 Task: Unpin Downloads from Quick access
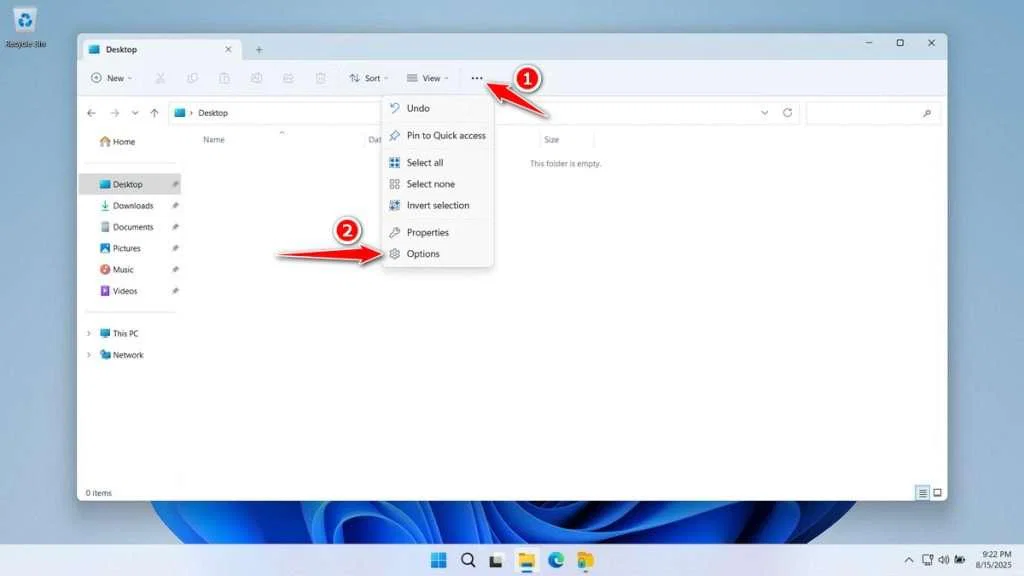coord(176,206)
